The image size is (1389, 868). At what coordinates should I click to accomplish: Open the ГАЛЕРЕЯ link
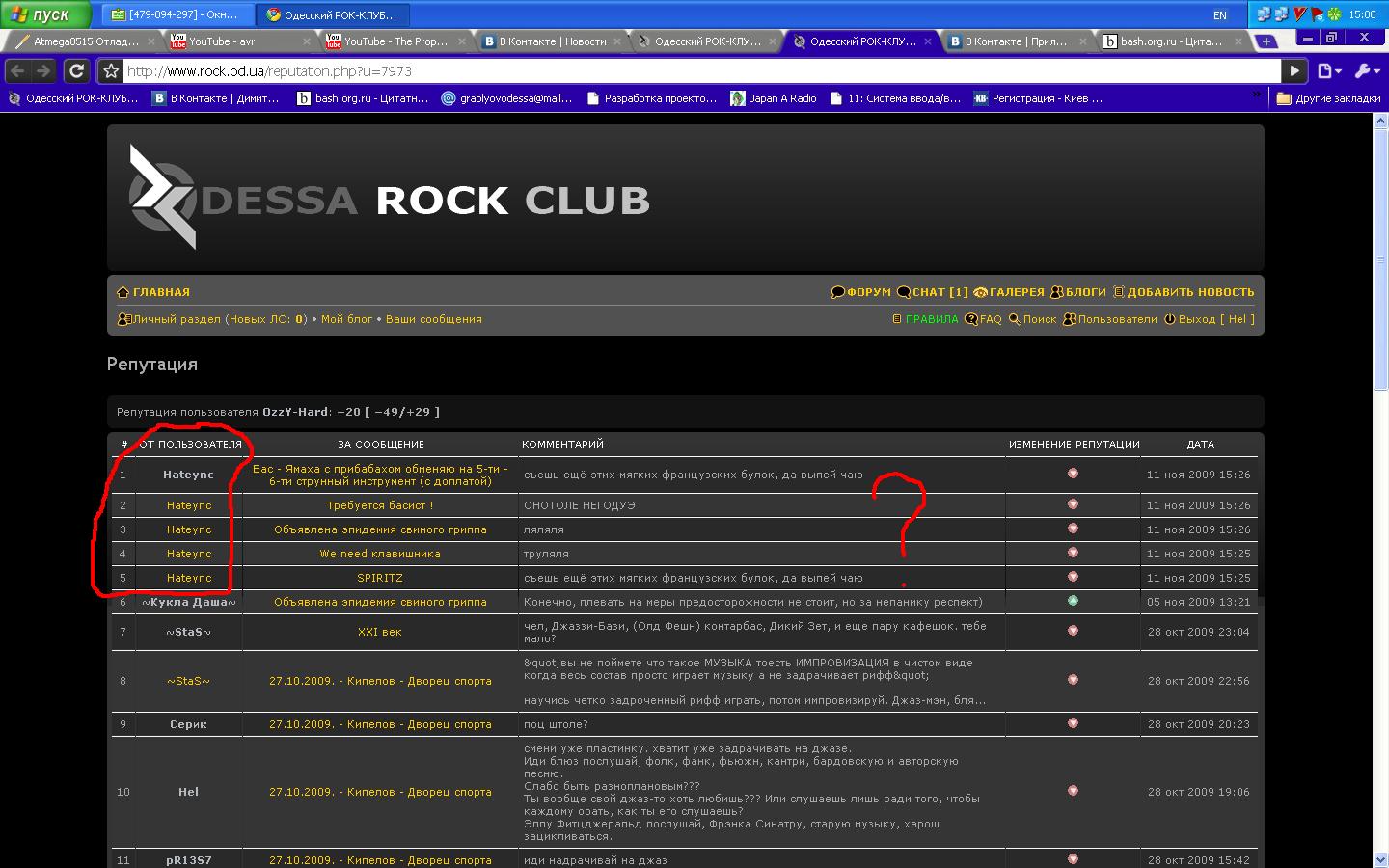tap(1017, 292)
